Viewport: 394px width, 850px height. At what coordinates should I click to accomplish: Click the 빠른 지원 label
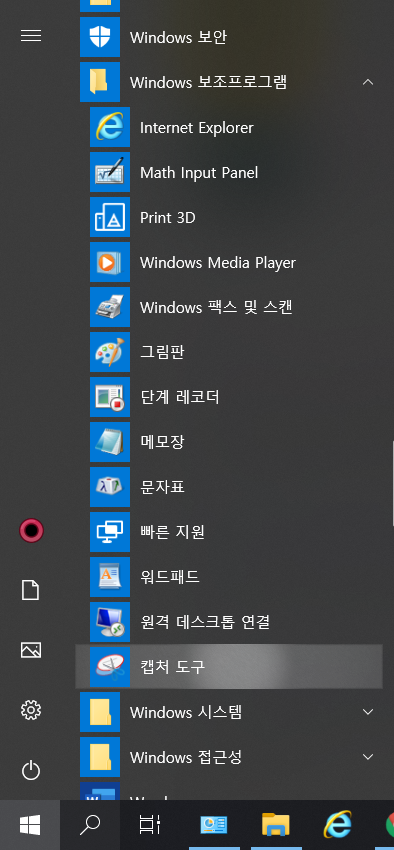click(x=172, y=532)
